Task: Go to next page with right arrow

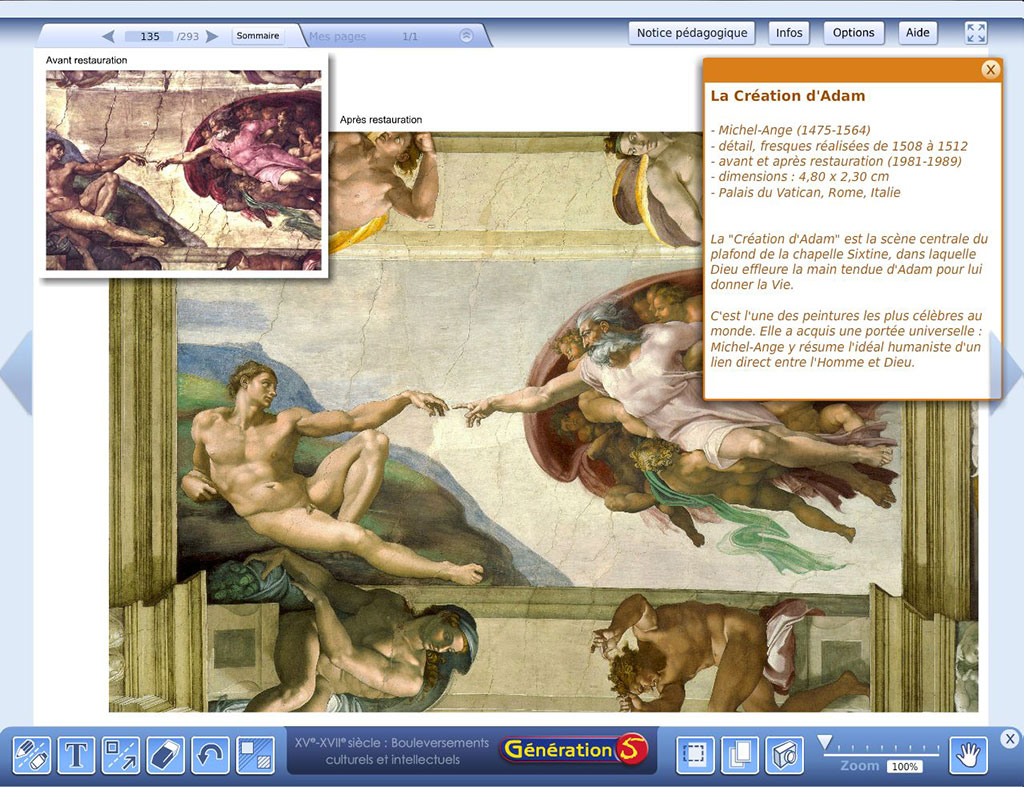Action: point(212,36)
